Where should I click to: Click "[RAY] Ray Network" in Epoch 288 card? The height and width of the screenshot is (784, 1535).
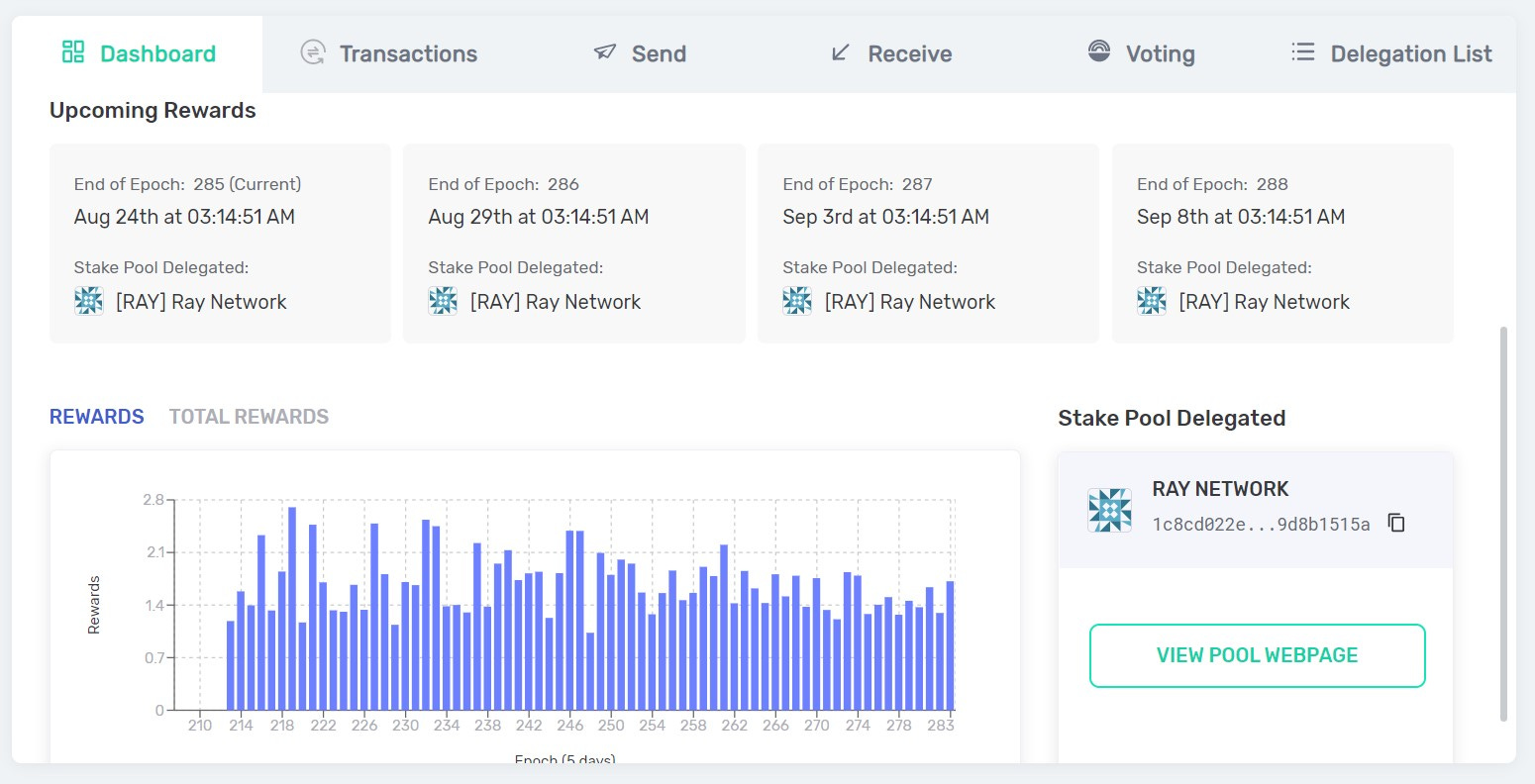click(x=1264, y=302)
